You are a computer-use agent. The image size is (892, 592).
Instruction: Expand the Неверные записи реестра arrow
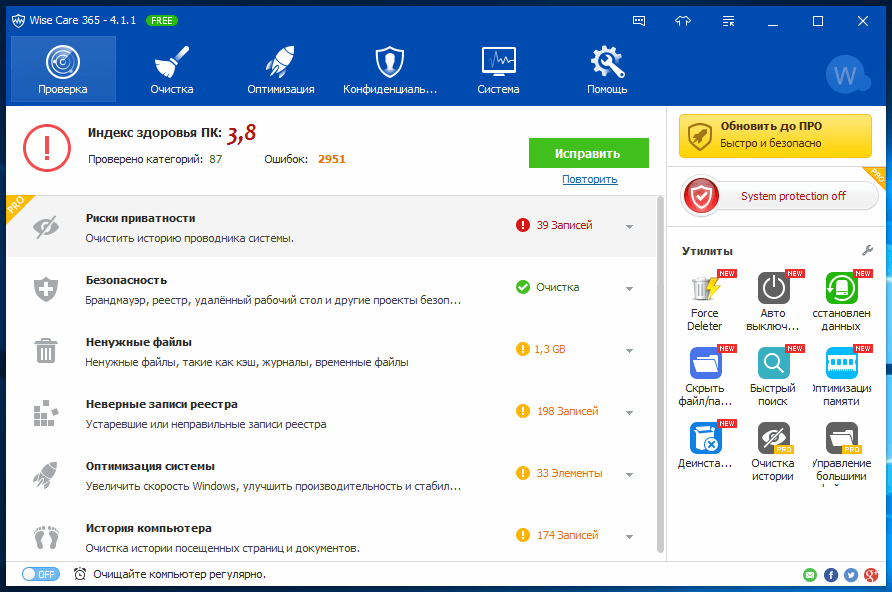629,412
